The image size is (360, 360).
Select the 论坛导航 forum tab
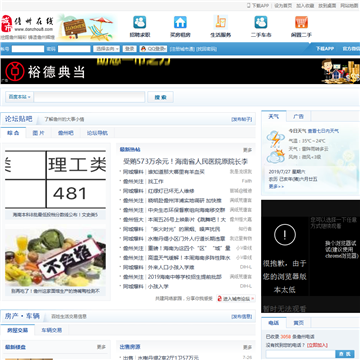[x=97, y=133]
